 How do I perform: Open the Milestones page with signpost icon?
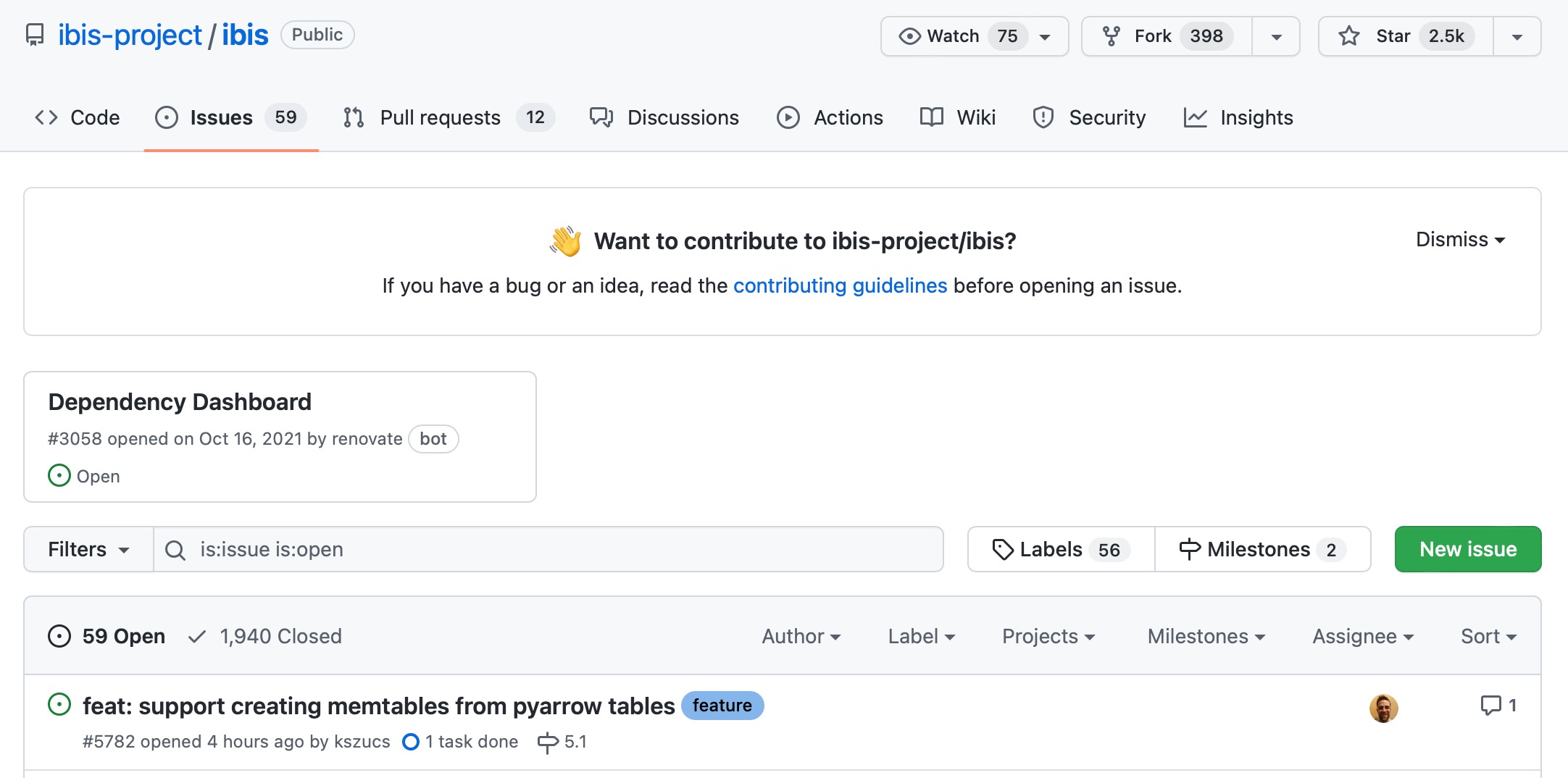[1262, 550]
